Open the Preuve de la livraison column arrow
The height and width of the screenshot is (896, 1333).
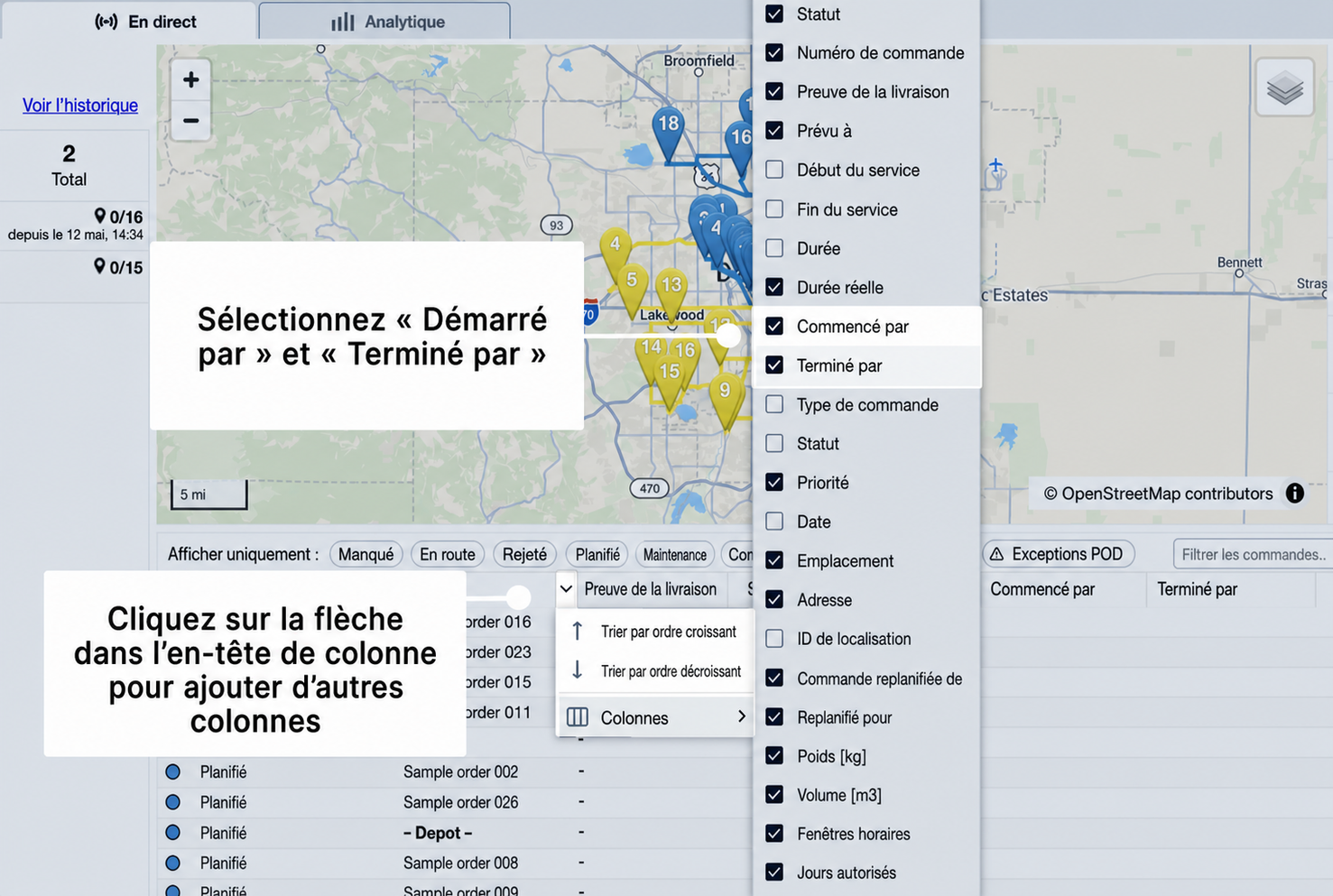point(566,589)
